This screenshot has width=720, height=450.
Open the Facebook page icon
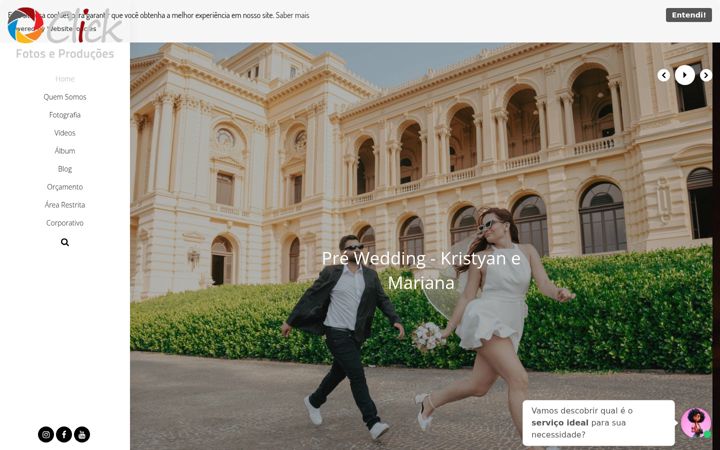(x=64, y=434)
